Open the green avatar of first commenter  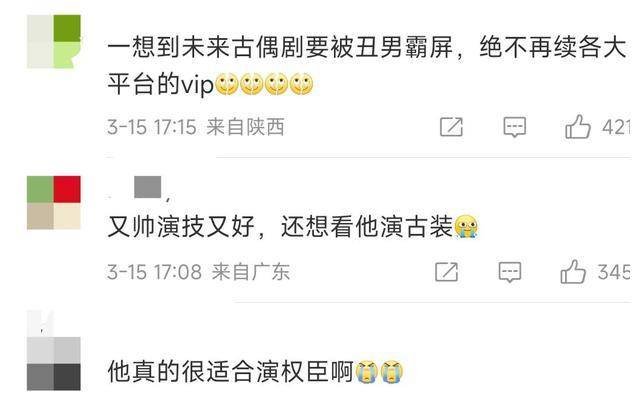click(53, 41)
